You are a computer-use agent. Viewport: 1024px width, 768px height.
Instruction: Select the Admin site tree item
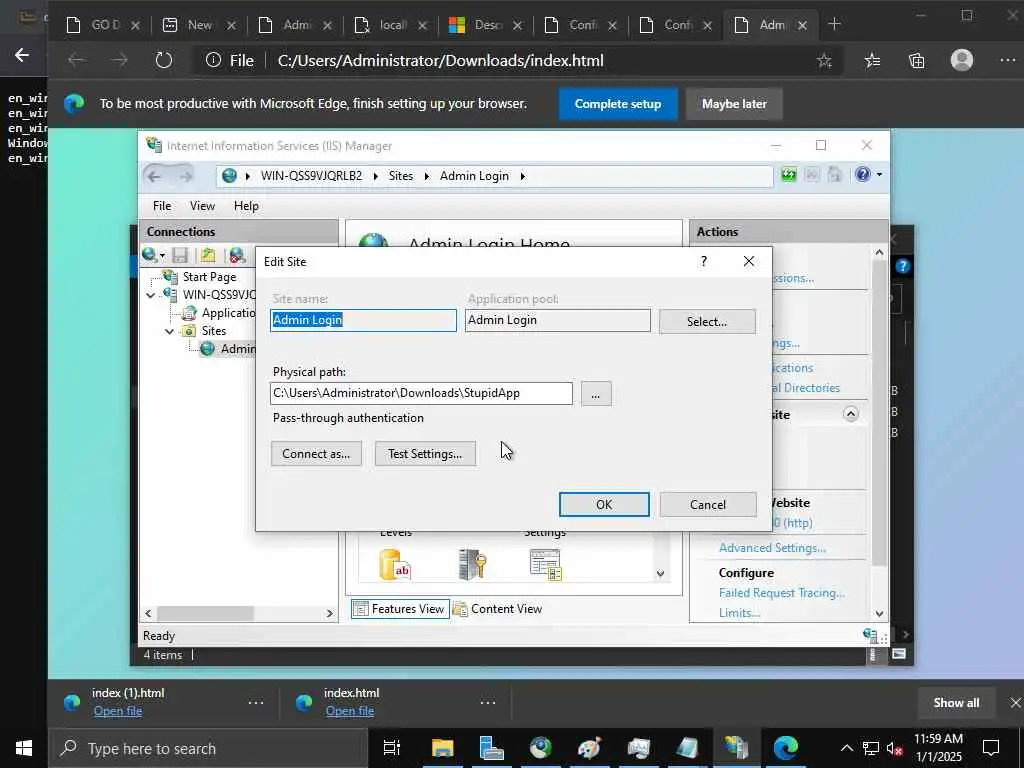click(x=229, y=349)
